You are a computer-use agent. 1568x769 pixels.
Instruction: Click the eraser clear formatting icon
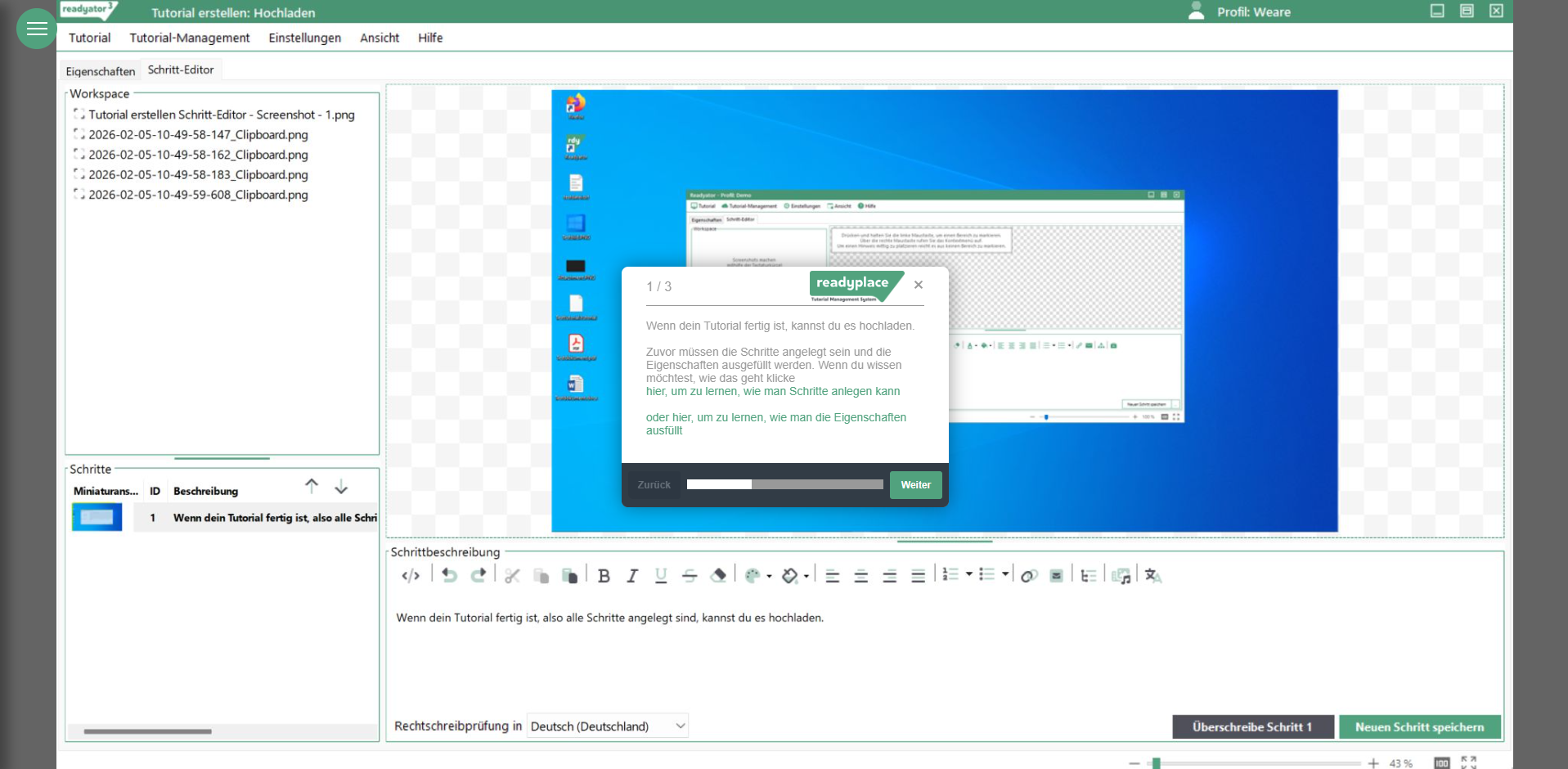click(x=718, y=576)
